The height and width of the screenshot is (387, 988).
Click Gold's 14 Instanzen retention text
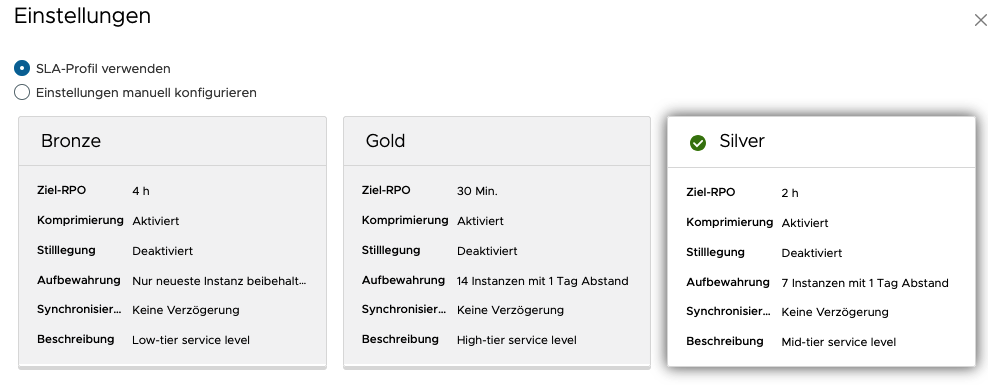tap(543, 281)
